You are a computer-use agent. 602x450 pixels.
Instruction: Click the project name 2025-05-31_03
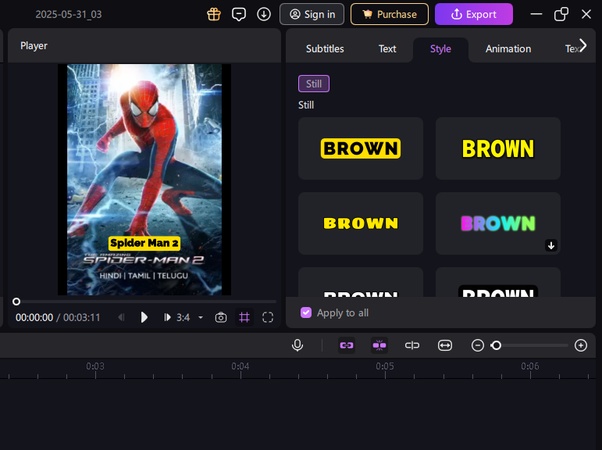coord(69,15)
